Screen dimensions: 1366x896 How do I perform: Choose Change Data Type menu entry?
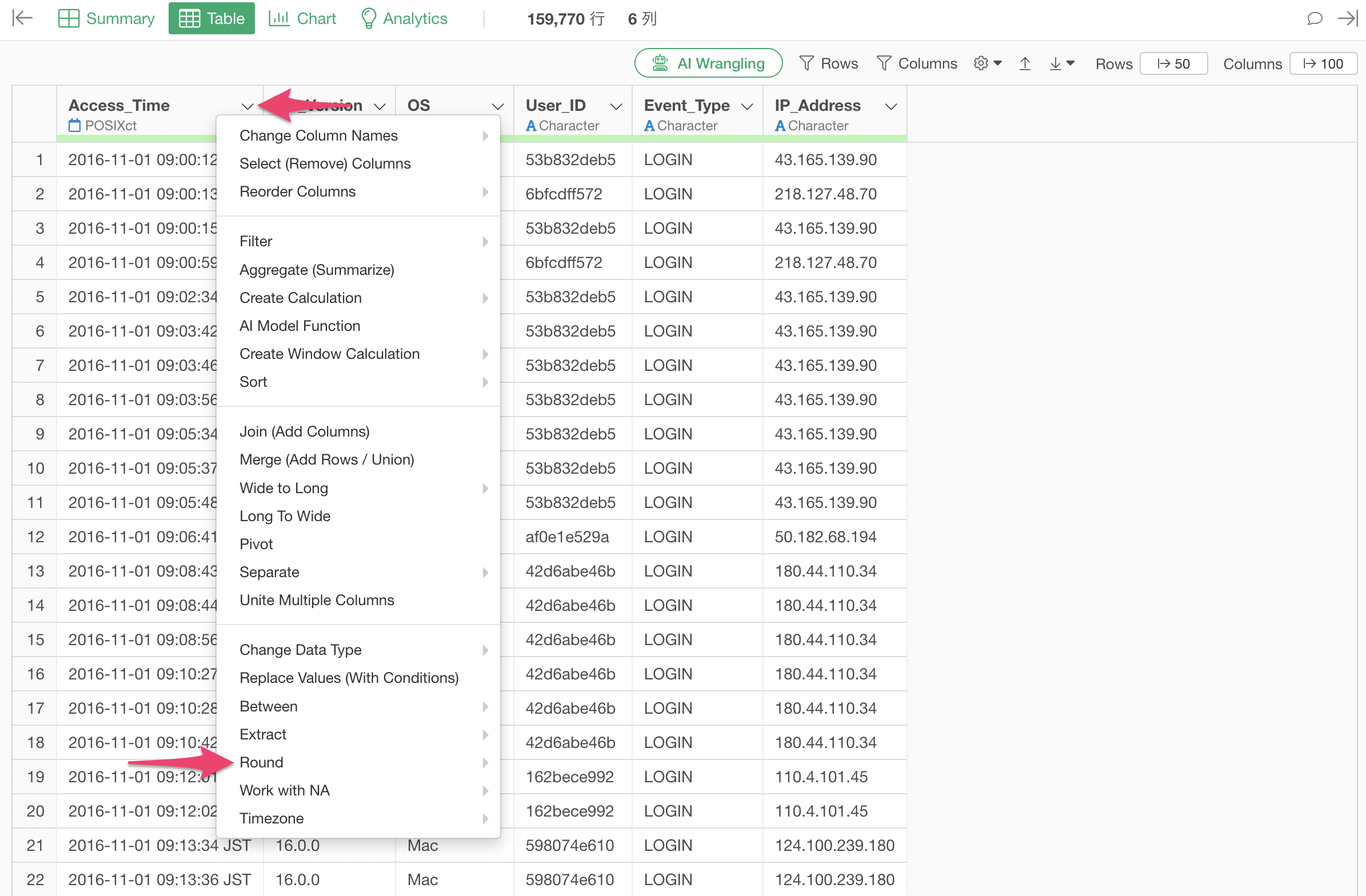tap(300, 649)
